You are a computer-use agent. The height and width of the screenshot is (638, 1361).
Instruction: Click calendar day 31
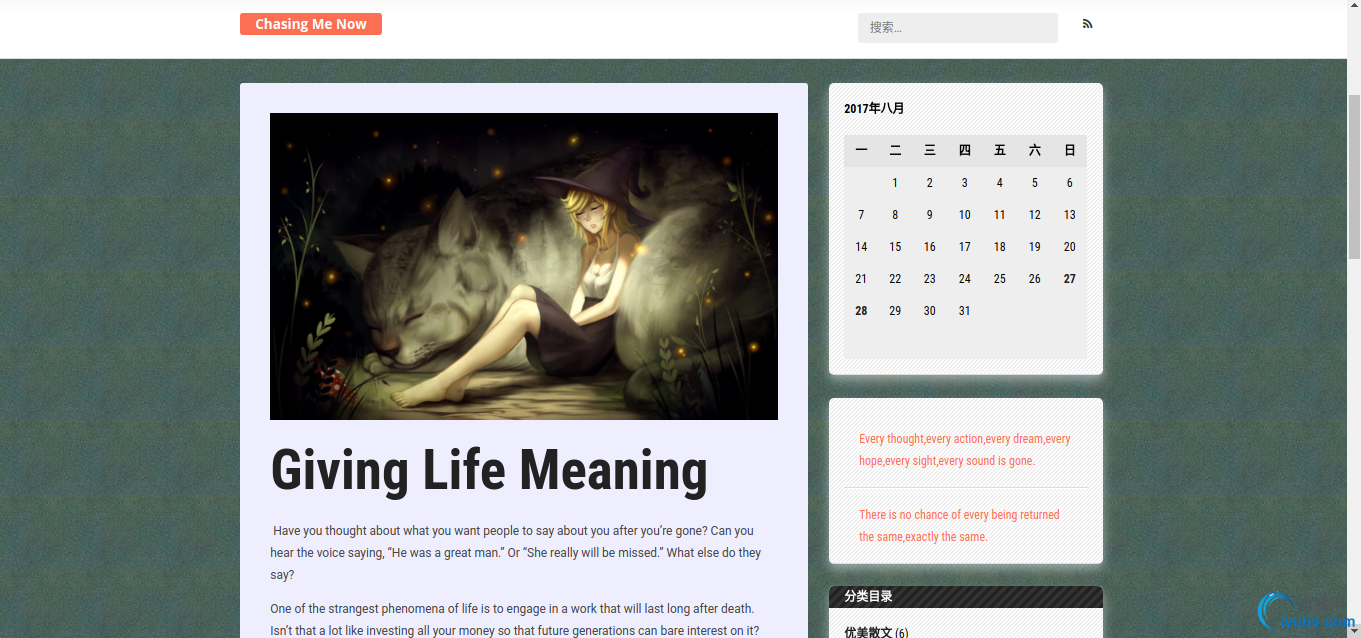964,311
